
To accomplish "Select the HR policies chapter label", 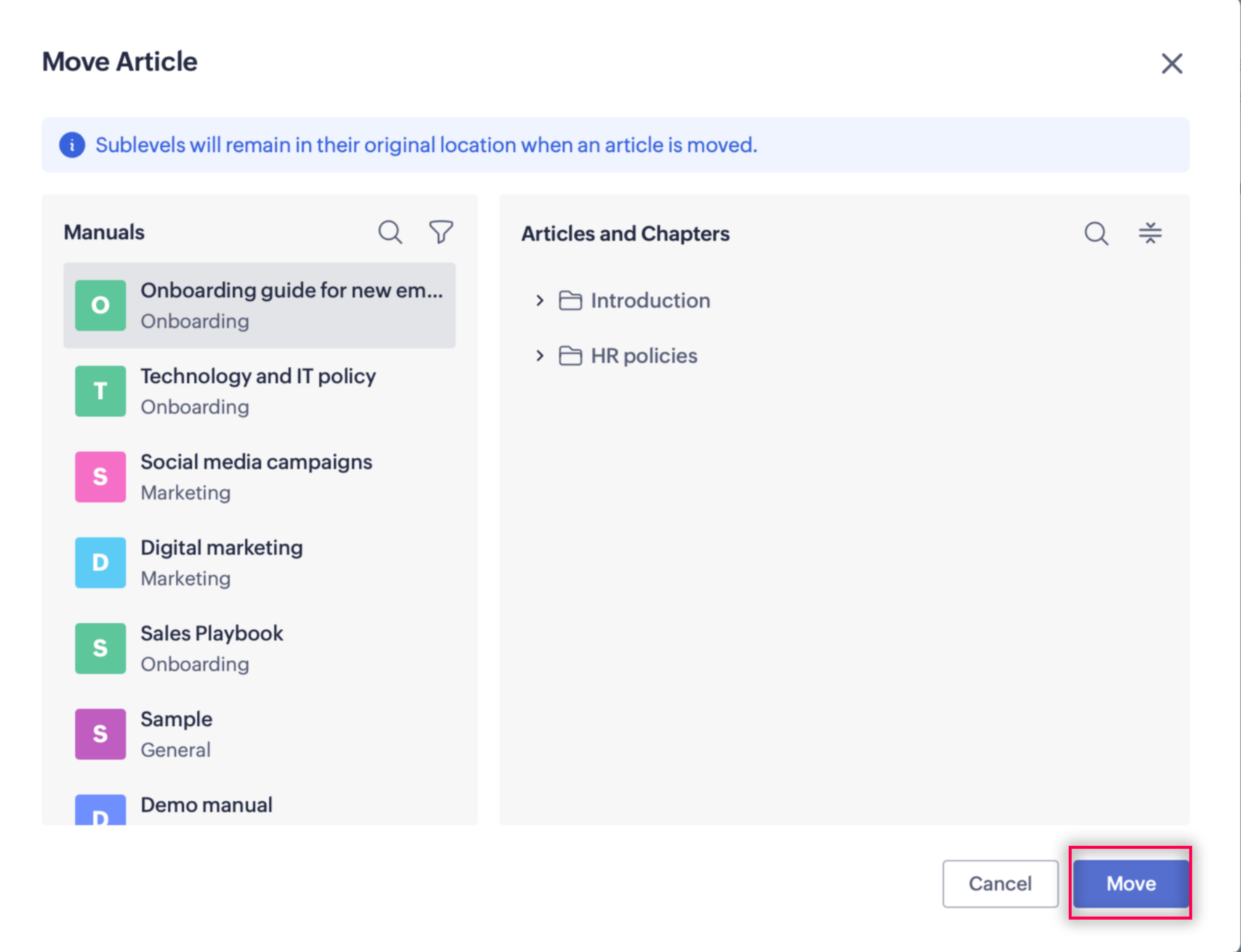I will (644, 356).
